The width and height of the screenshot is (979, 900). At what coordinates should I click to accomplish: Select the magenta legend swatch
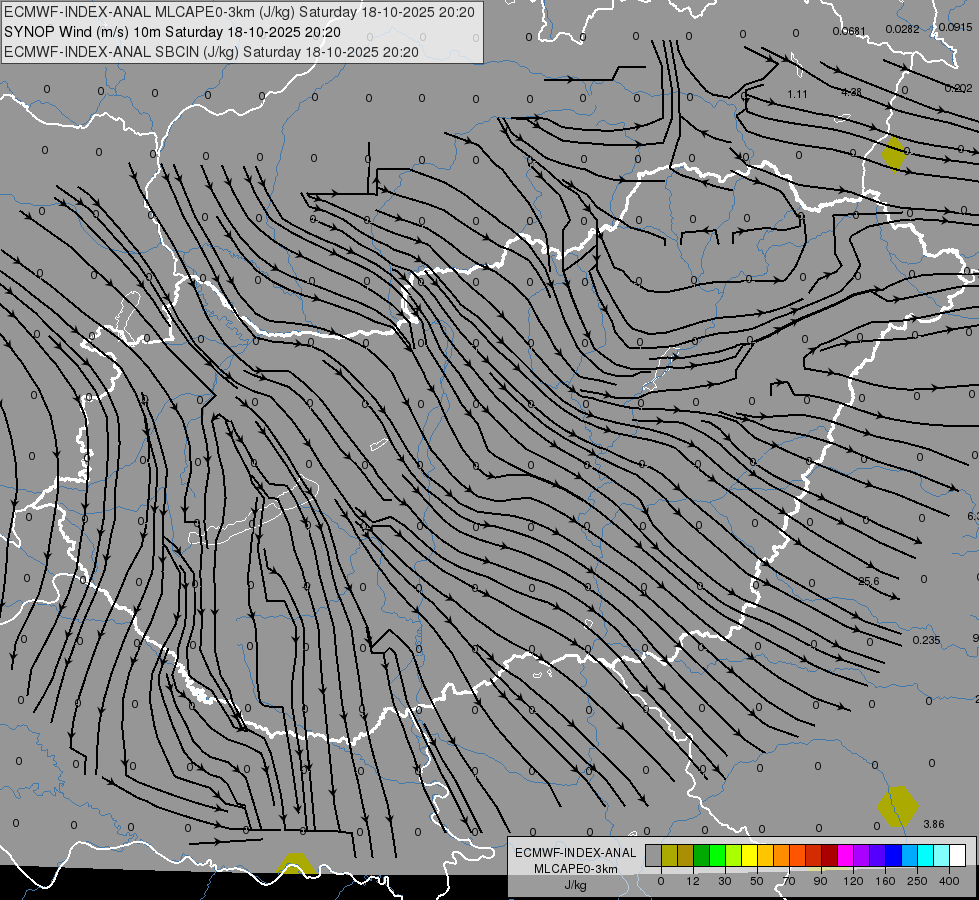pos(846,855)
